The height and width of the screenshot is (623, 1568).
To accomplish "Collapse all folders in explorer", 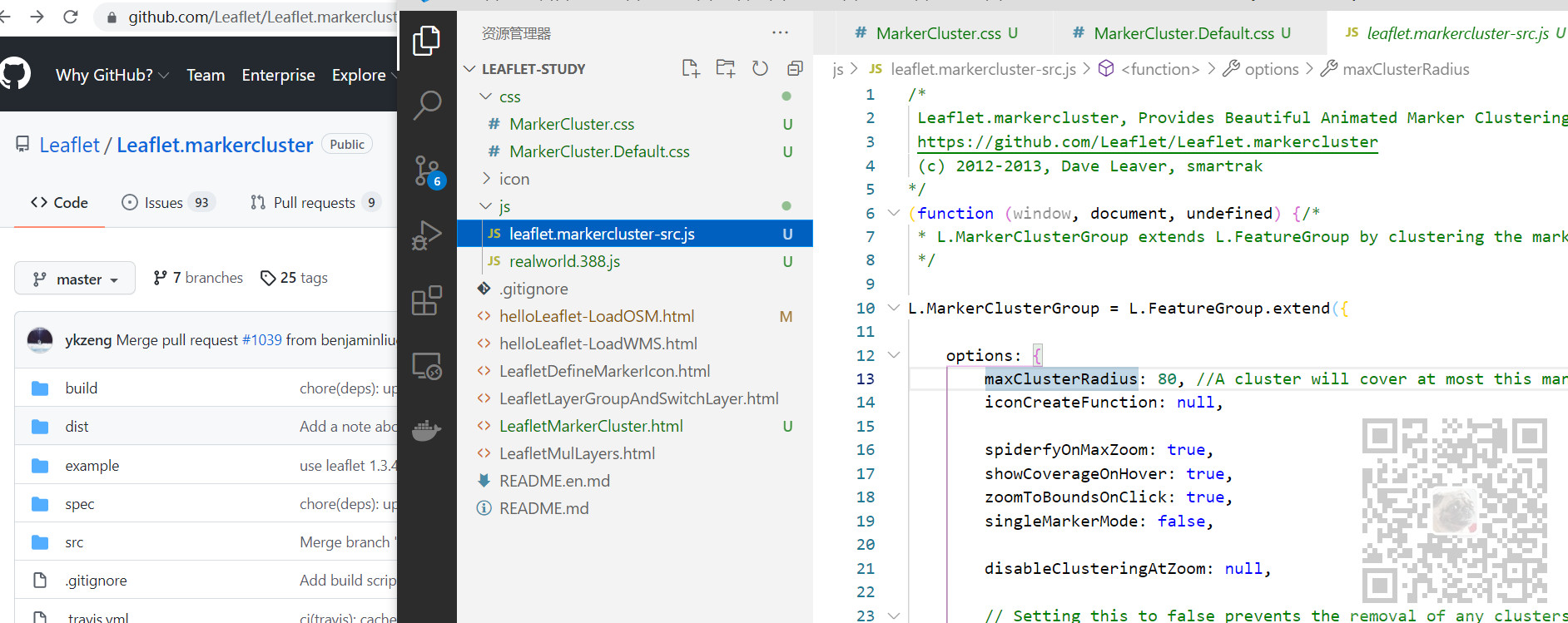I will tap(795, 68).
